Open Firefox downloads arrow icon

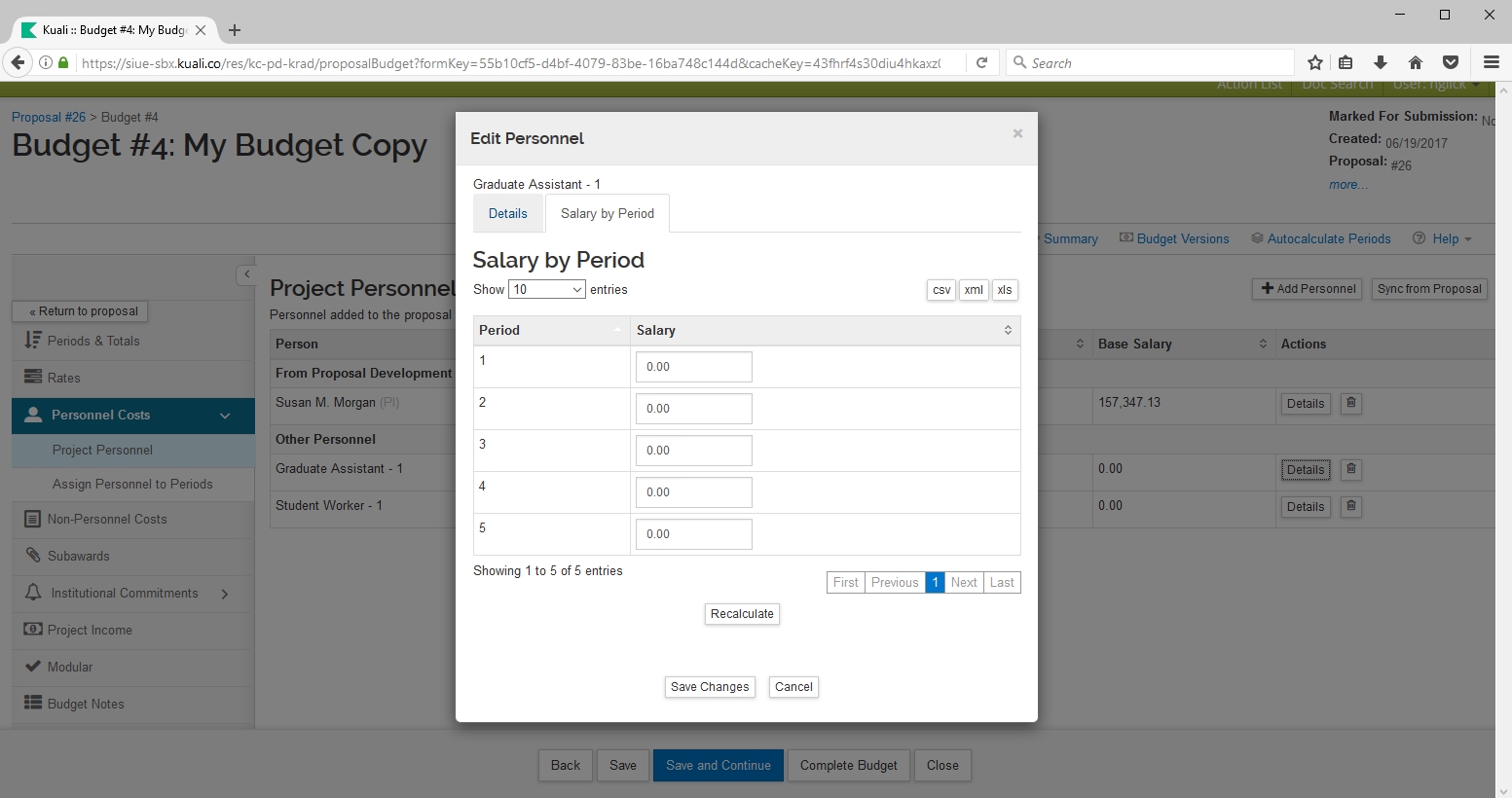[1381, 62]
